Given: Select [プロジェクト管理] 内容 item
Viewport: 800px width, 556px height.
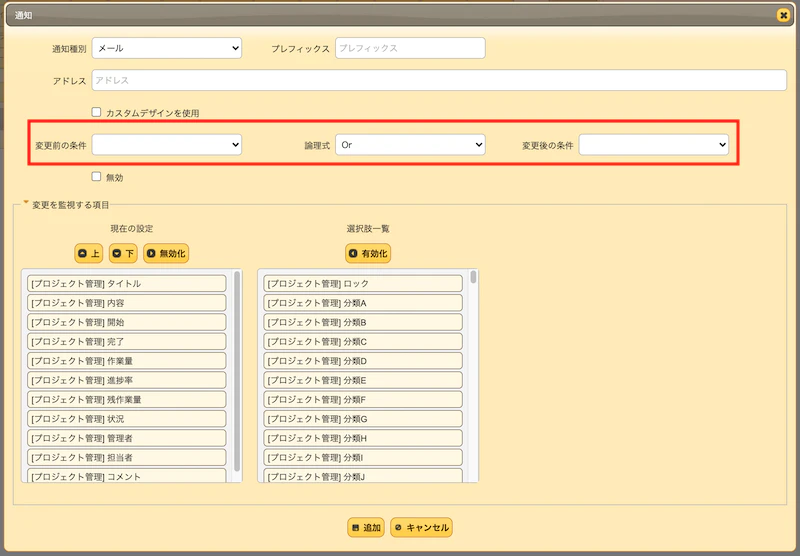Looking at the screenshot, I should 127,303.
